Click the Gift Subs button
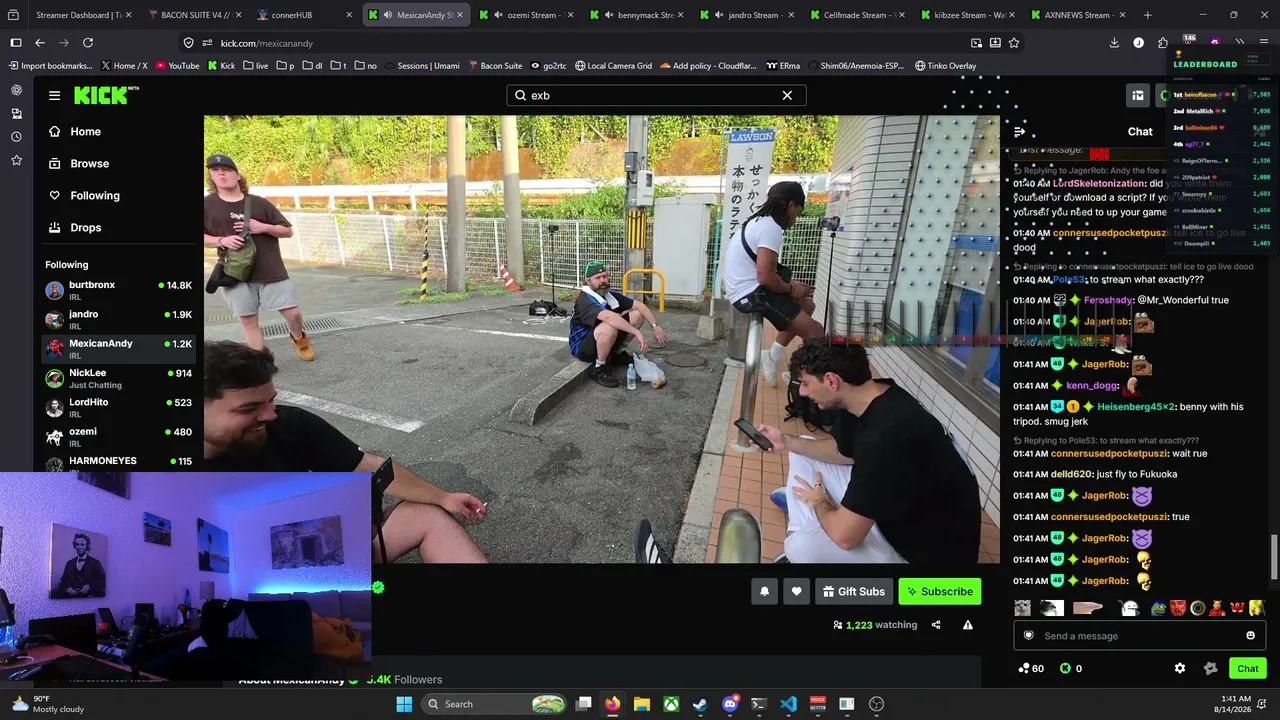Screen dimensions: 1280x720 [853, 591]
